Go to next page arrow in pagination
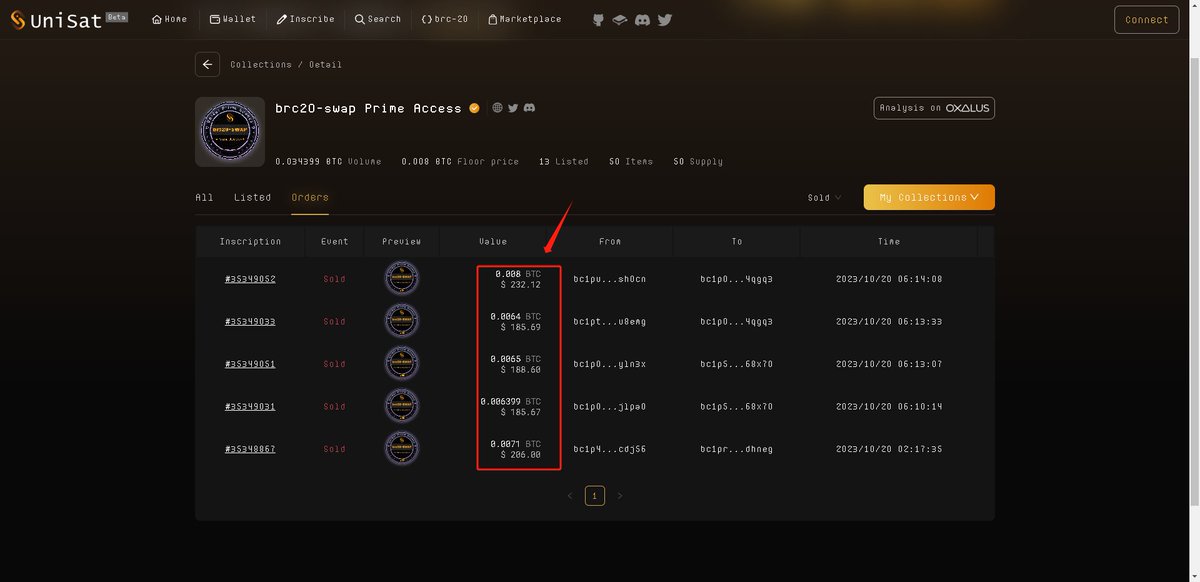This screenshot has height=582, width=1200. (620, 495)
